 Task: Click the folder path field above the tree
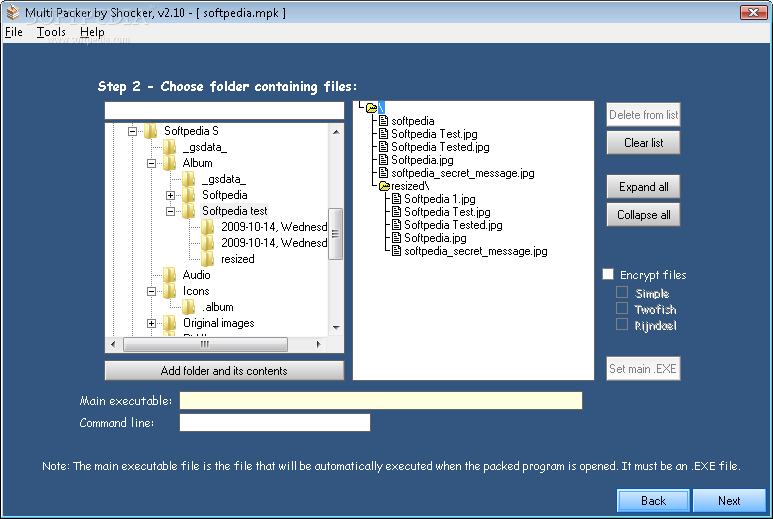[x=224, y=110]
